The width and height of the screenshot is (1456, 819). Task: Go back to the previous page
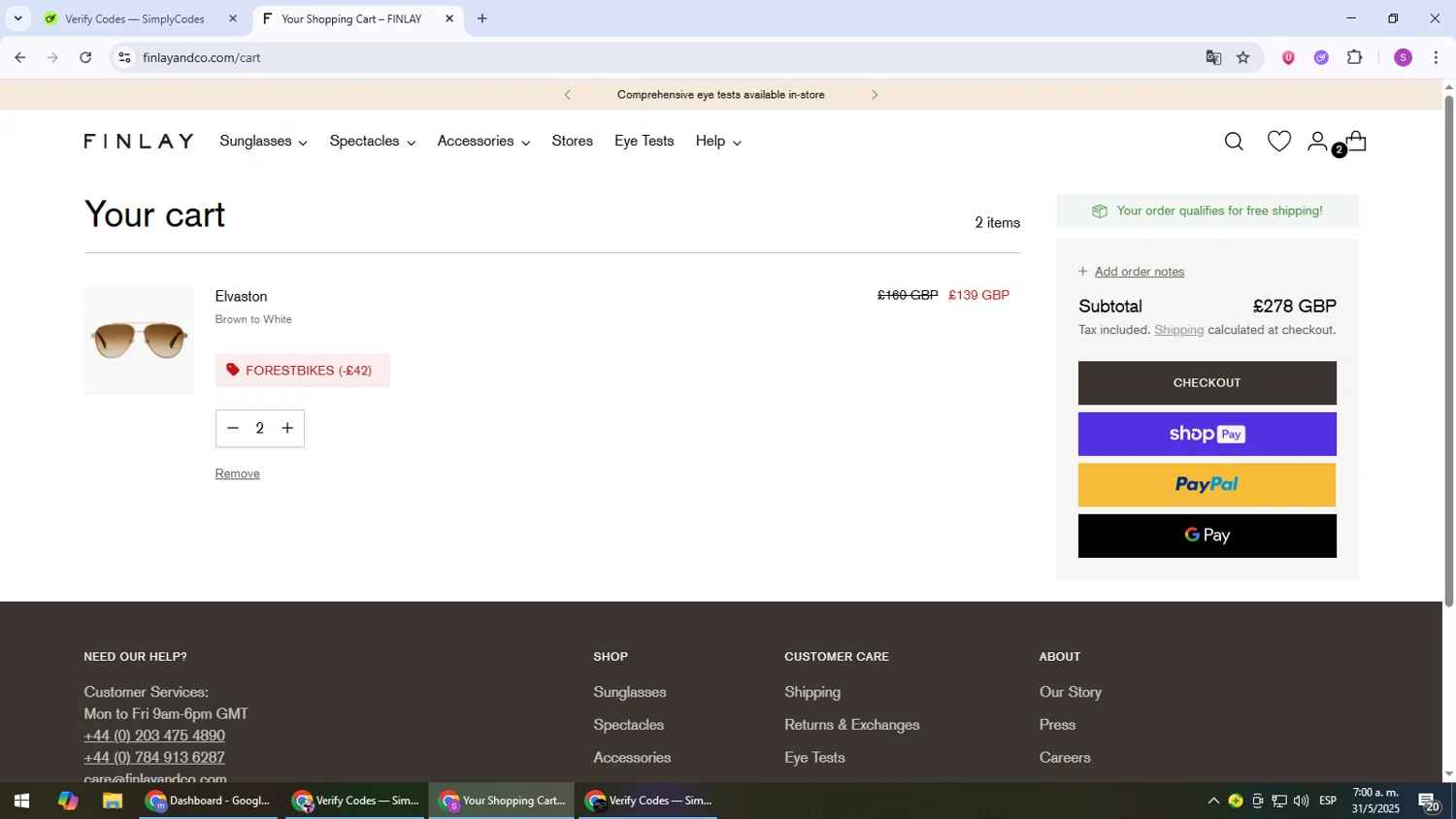point(19,58)
